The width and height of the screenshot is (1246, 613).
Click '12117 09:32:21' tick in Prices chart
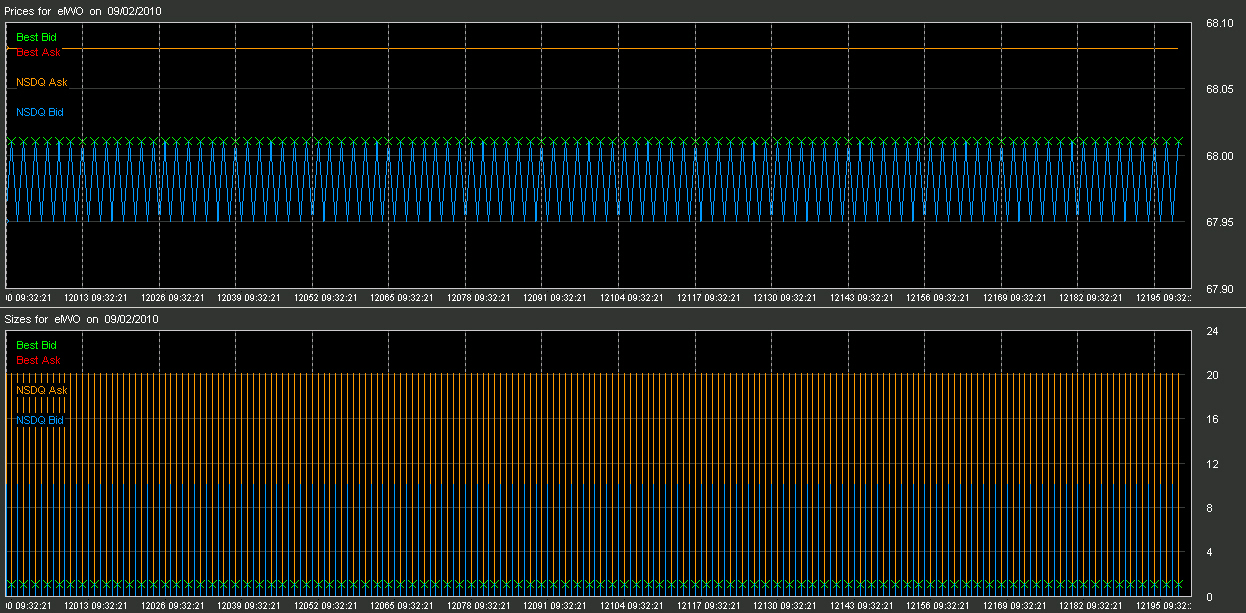pyautogui.click(x=709, y=297)
